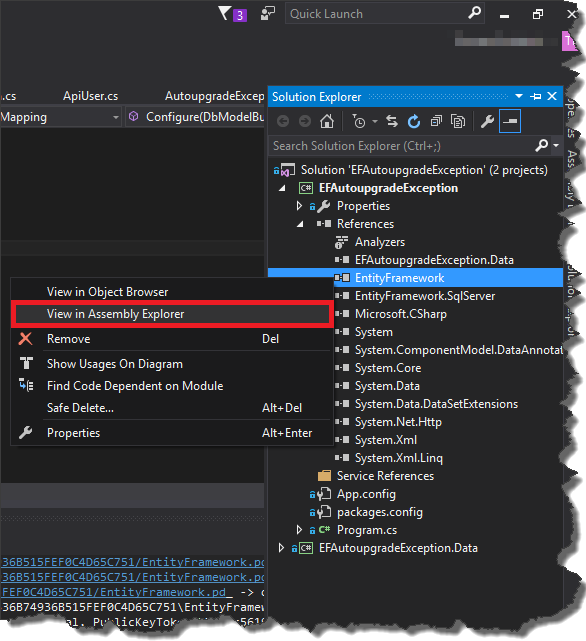Image resolution: width=586 pixels, height=641 pixels.
Task: Select the System.Xml.Linq reference
Action: pyautogui.click(x=398, y=458)
